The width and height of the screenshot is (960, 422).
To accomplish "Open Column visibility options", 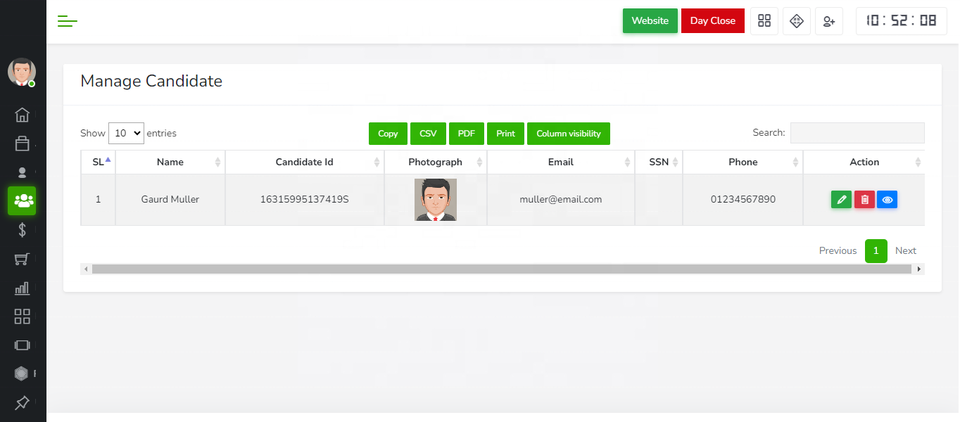I will tap(568, 134).
